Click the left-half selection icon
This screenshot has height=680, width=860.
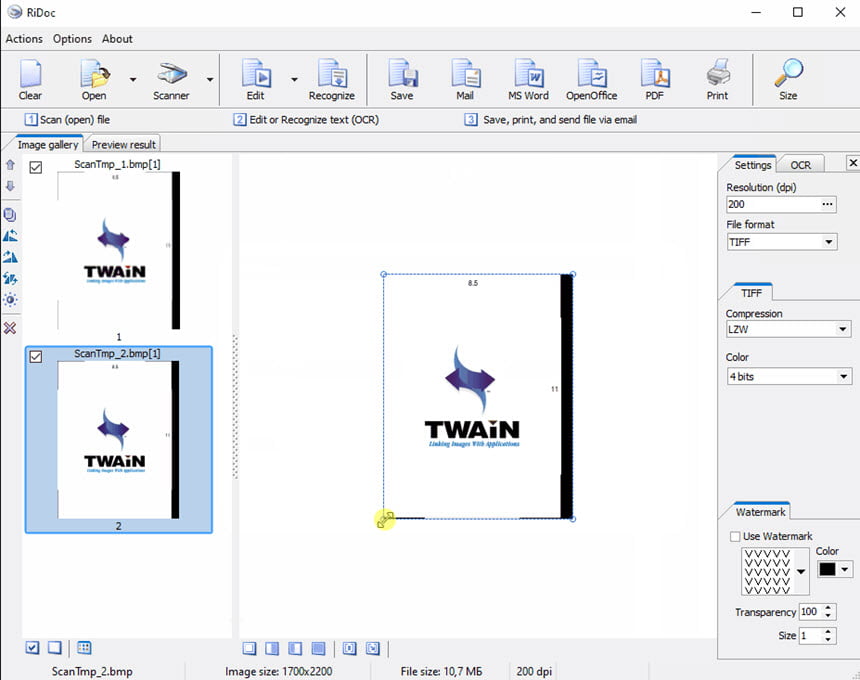click(295, 649)
